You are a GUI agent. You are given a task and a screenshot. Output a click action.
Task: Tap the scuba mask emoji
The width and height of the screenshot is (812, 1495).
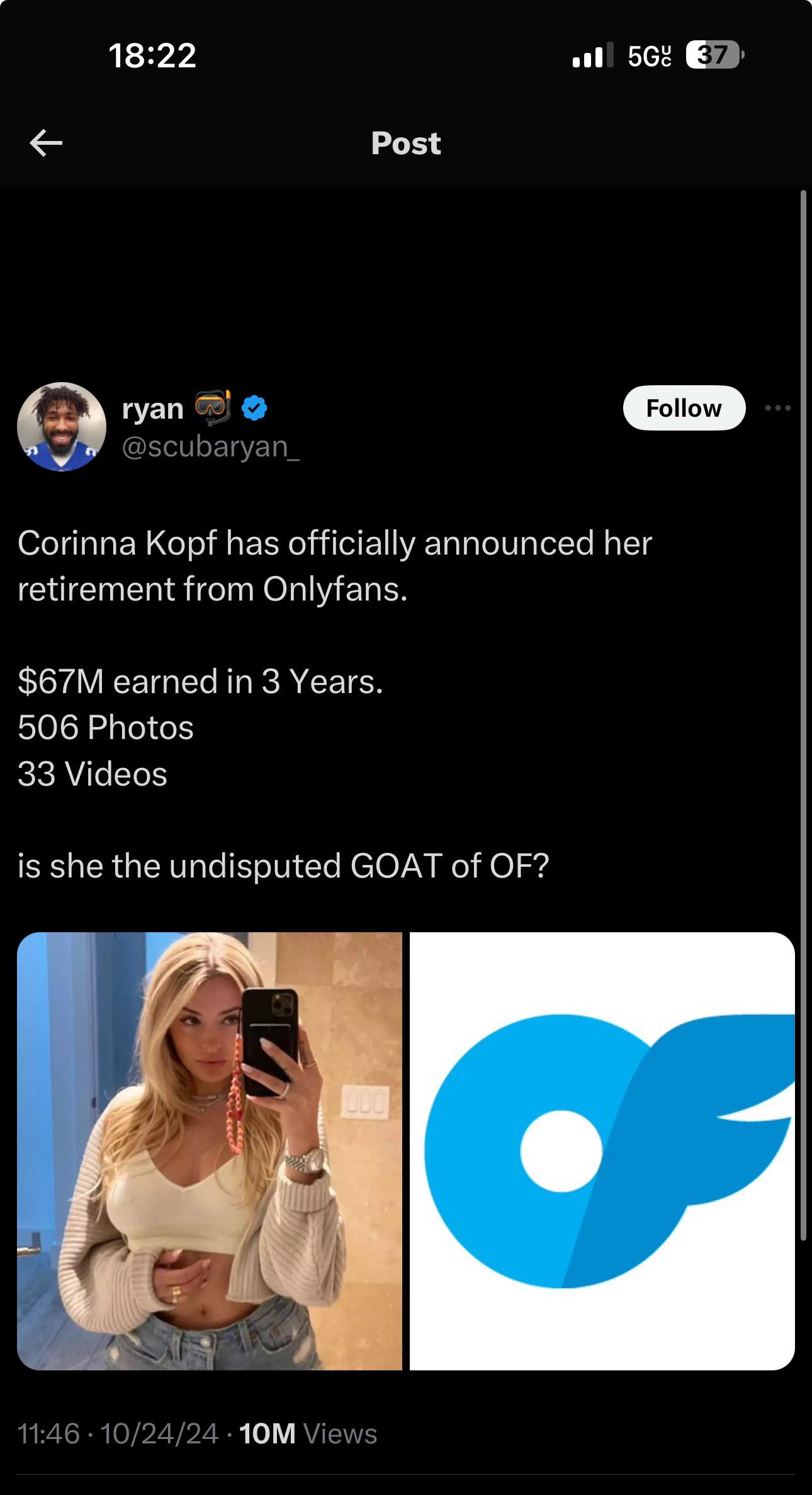[x=213, y=407]
